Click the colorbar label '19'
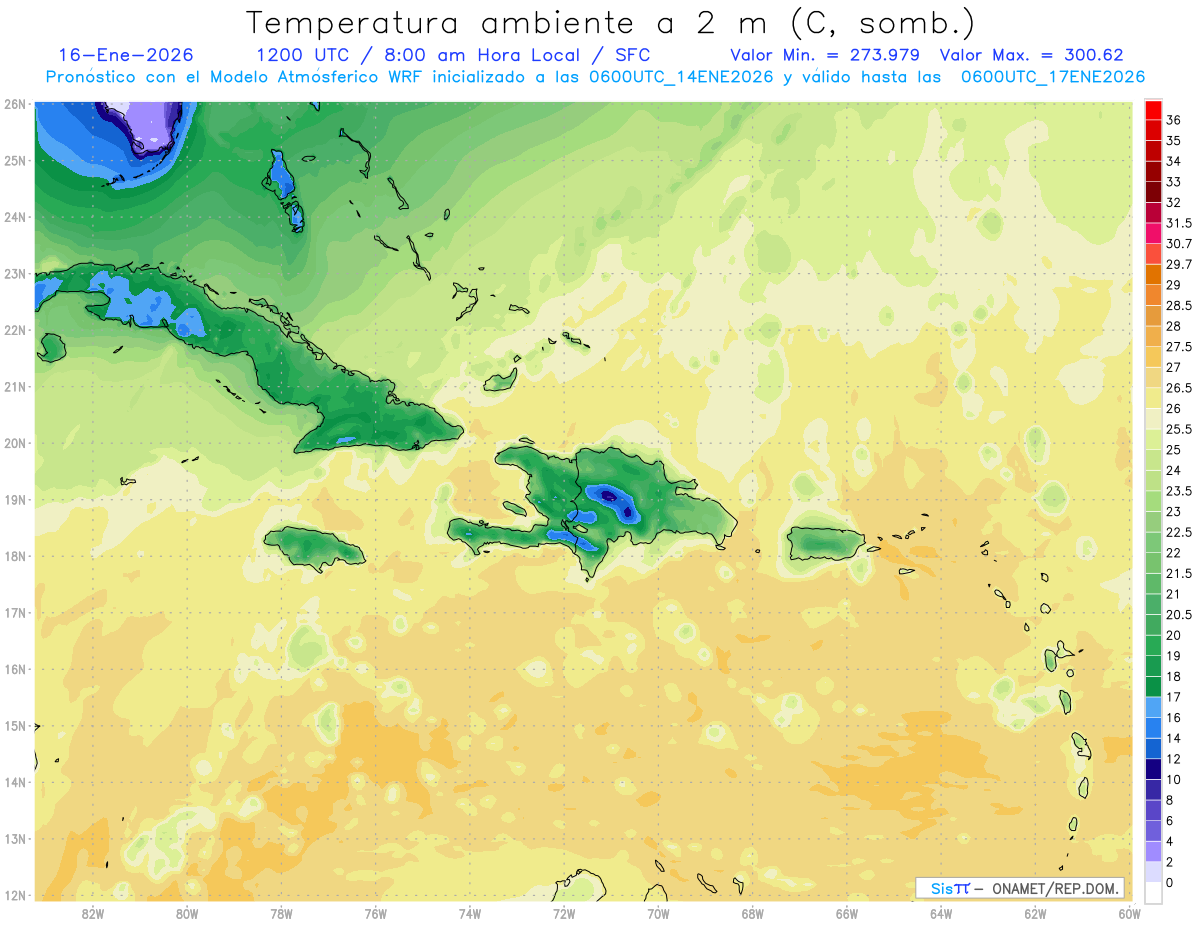 pos(1174,656)
